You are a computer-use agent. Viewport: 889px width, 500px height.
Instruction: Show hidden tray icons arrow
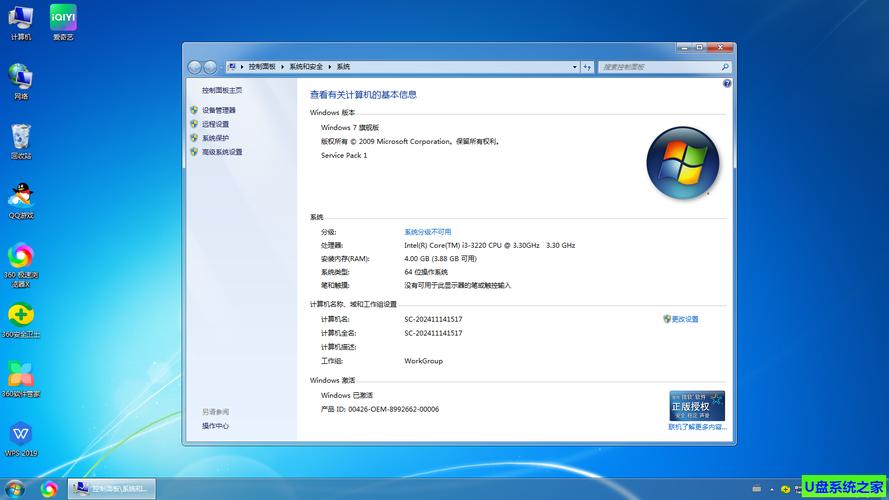pos(772,489)
